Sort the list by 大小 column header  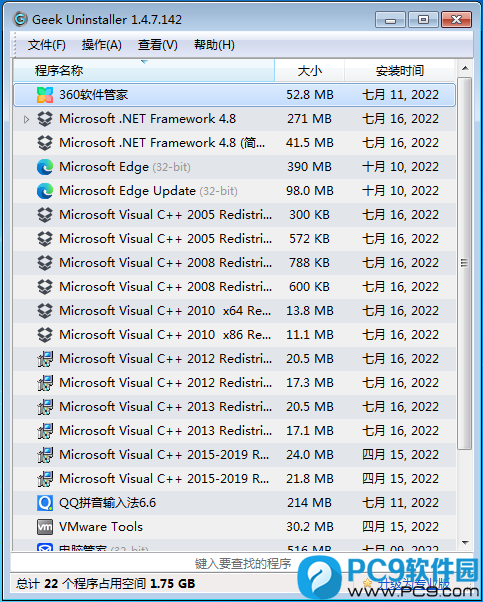(309, 71)
